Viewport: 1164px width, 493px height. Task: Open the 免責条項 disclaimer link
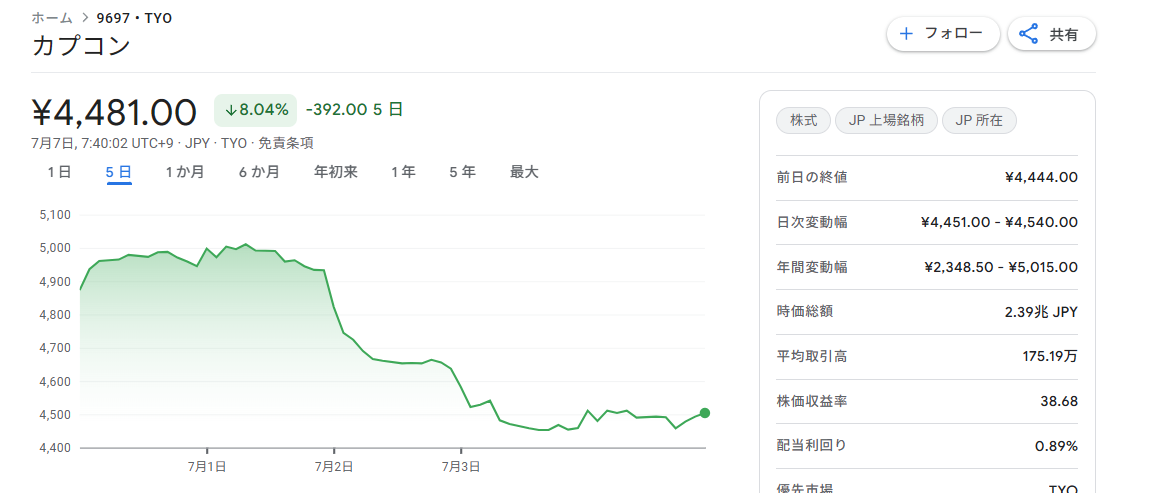286,143
